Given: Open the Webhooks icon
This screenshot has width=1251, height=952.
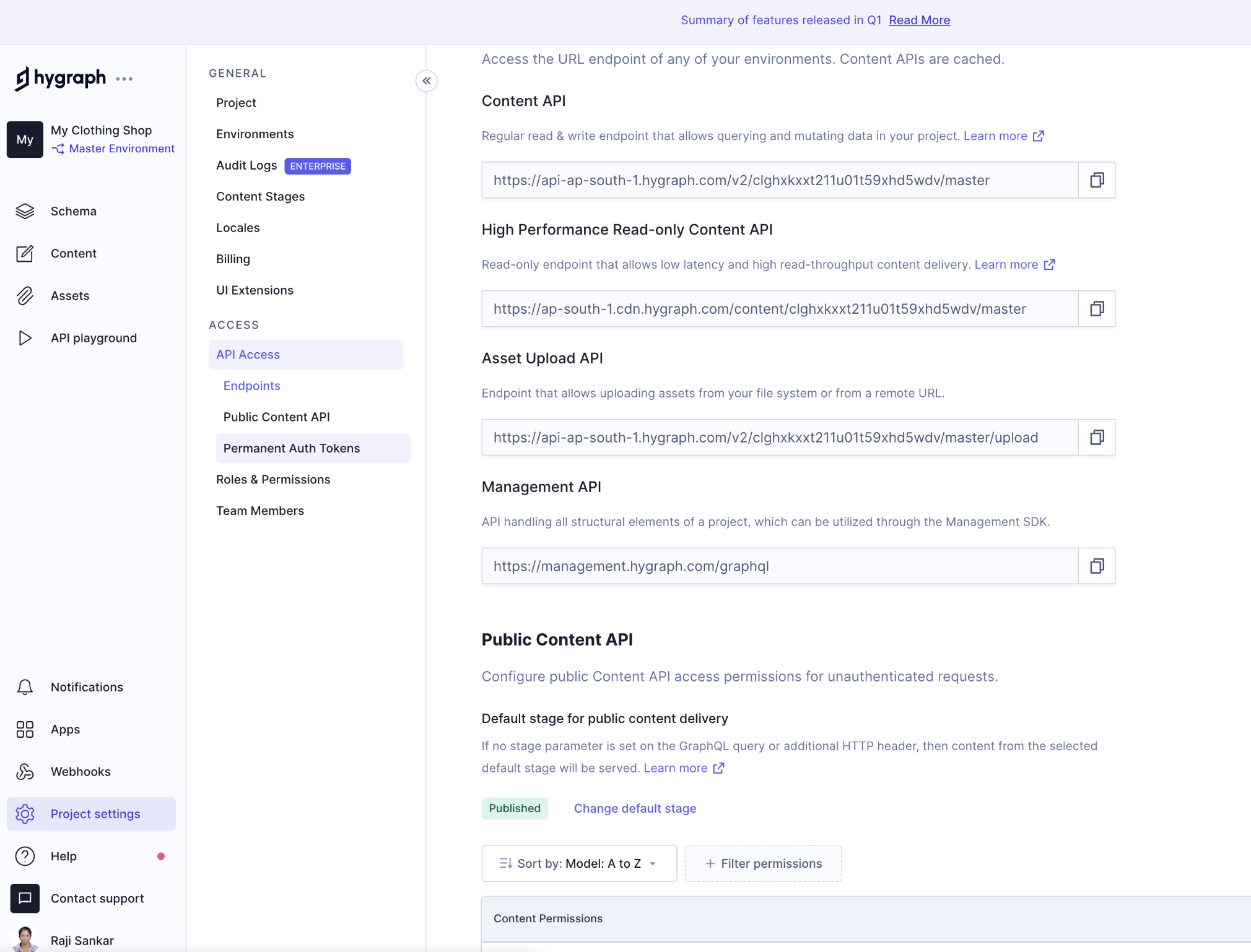Looking at the screenshot, I should point(25,771).
